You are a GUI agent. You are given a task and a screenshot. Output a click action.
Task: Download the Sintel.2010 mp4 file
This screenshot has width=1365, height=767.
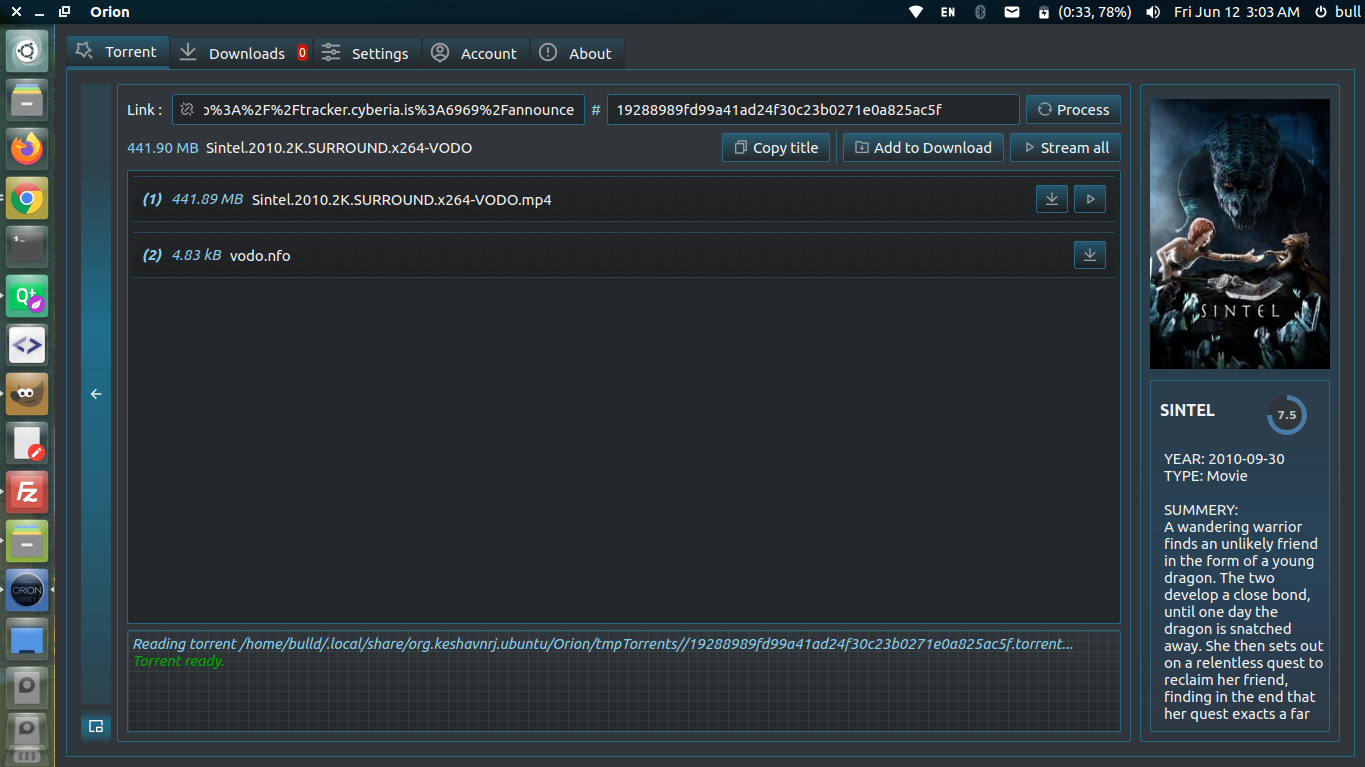click(1051, 199)
